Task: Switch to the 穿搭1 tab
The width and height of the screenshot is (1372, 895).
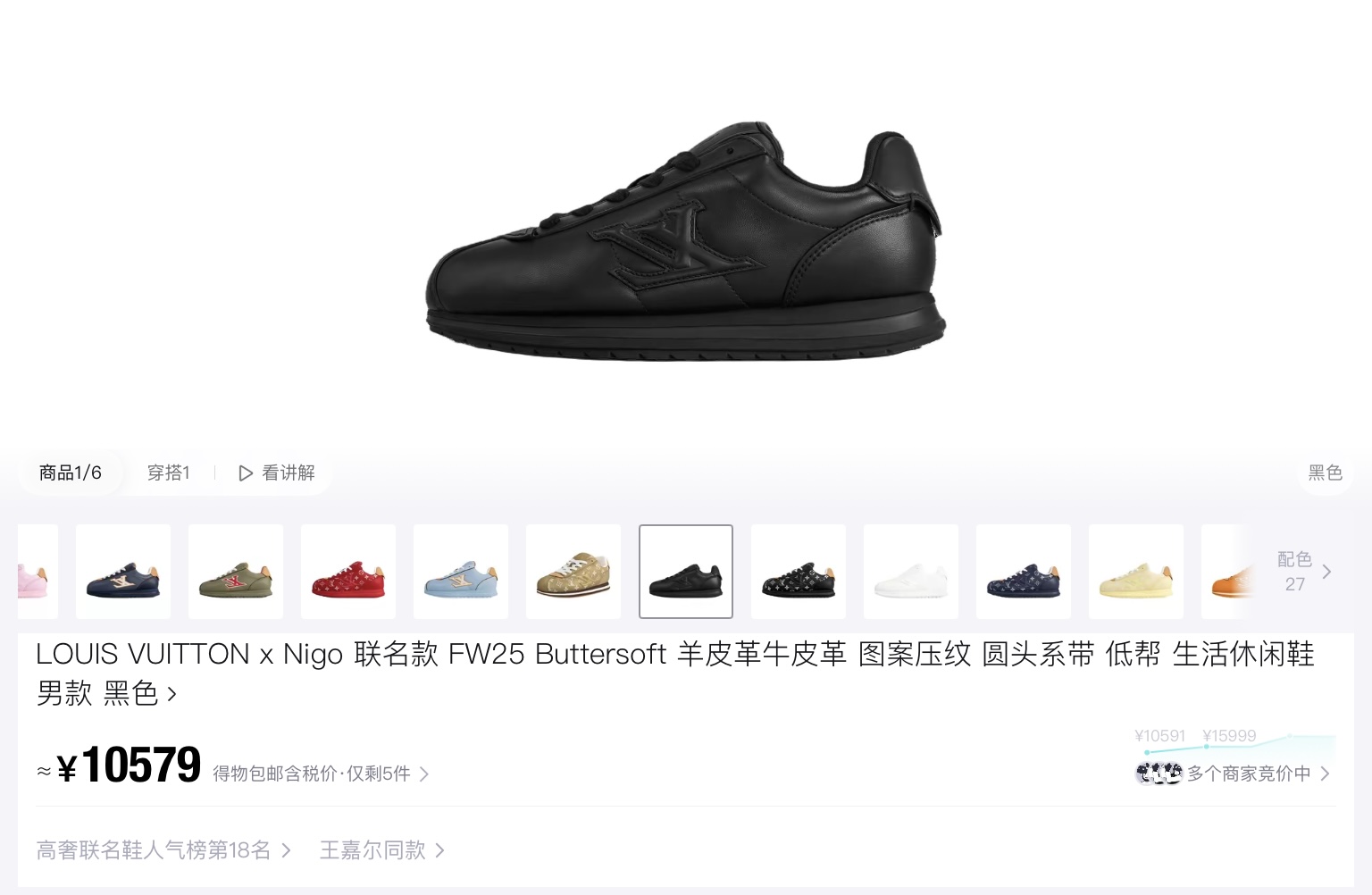Action: (x=169, y=473)
